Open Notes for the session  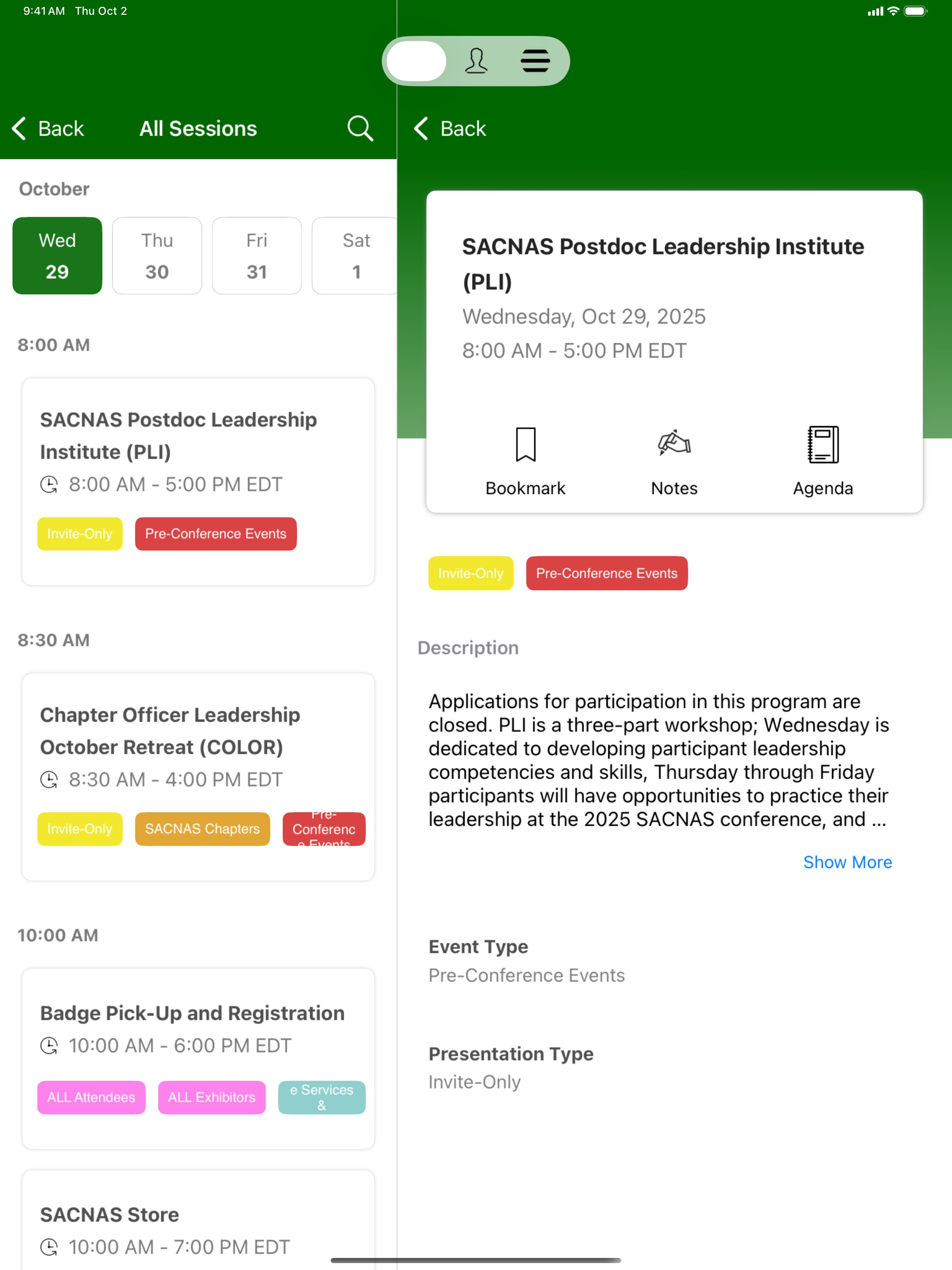pyautogui.click(x=674, y=461)
